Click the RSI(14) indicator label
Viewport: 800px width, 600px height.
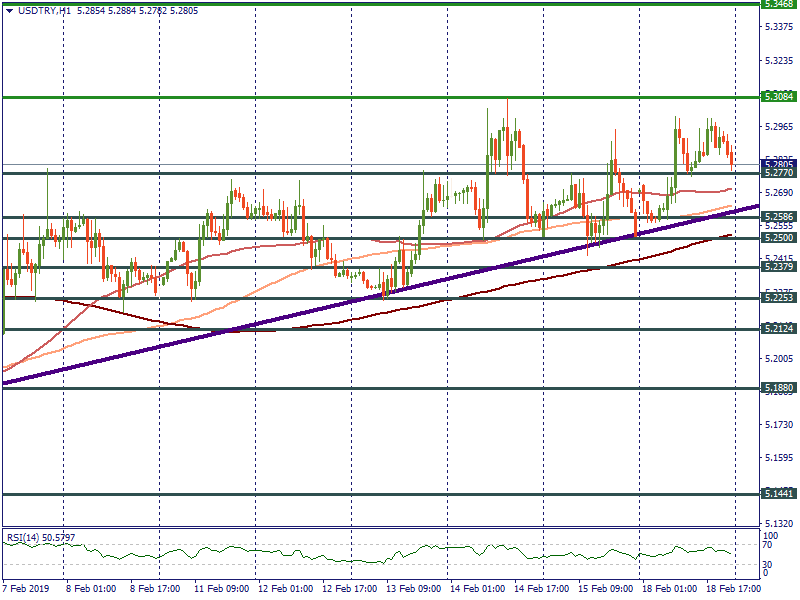pos(26,538)
